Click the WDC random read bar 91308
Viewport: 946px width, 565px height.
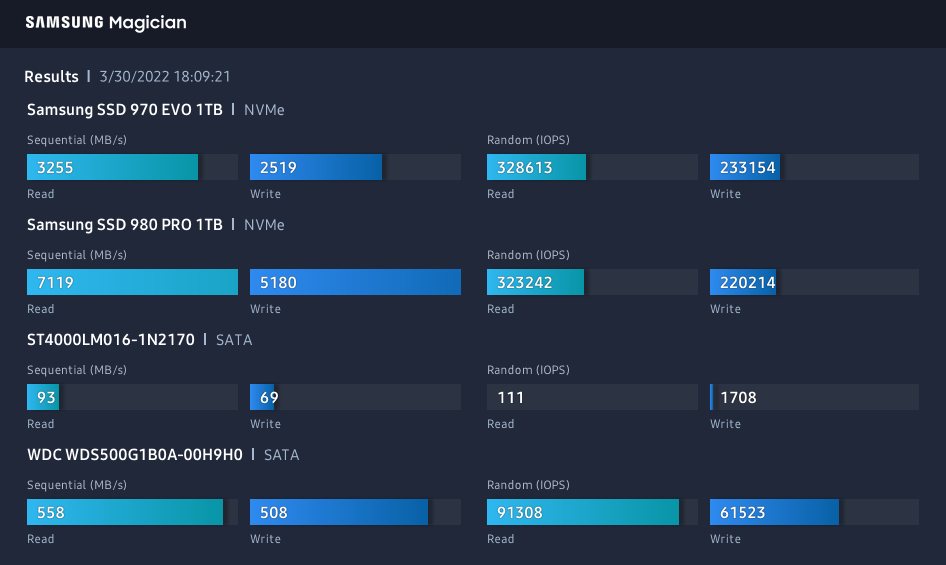583,512
